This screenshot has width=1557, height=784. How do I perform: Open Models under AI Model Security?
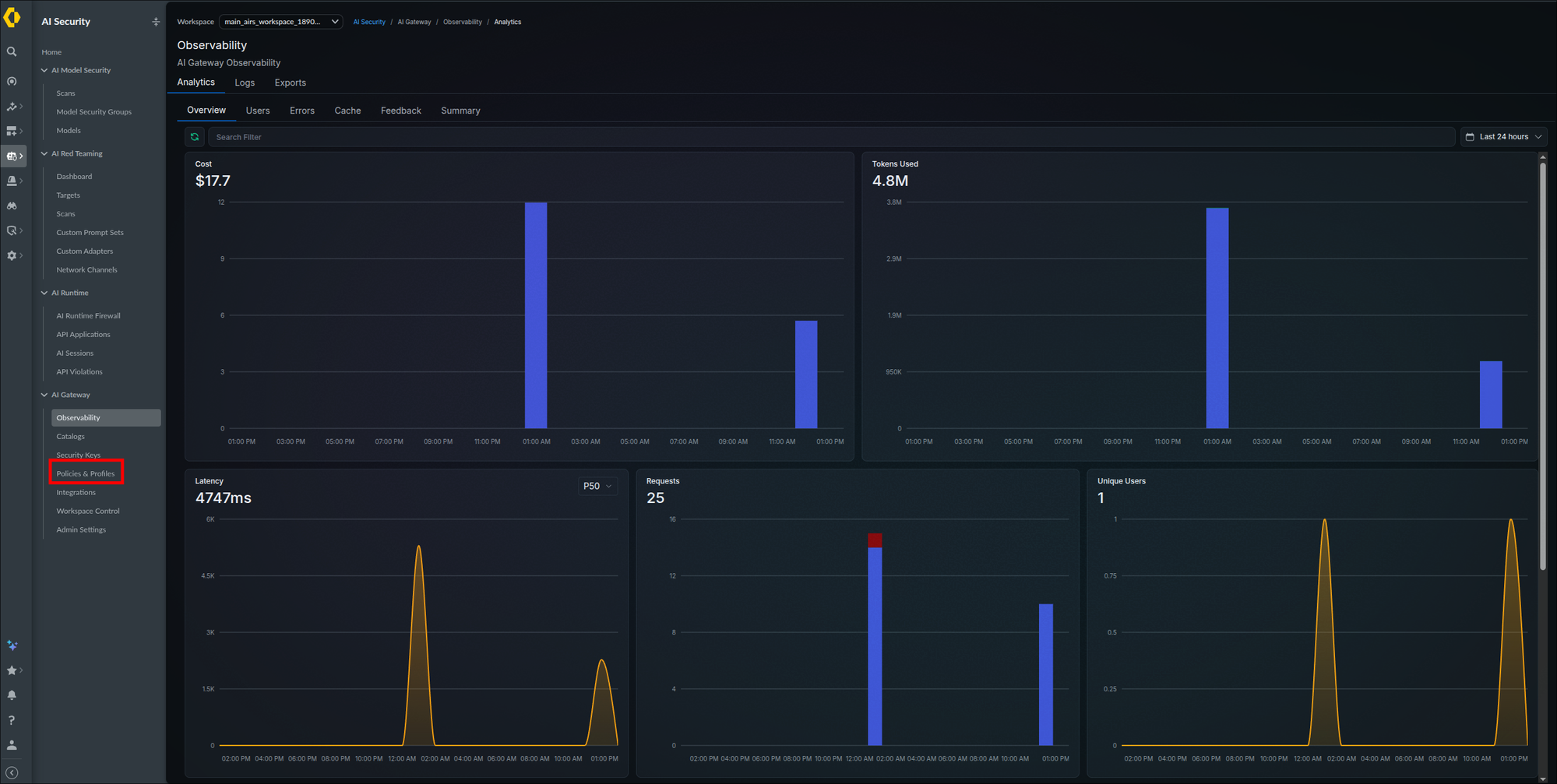[x=69, y=131]
